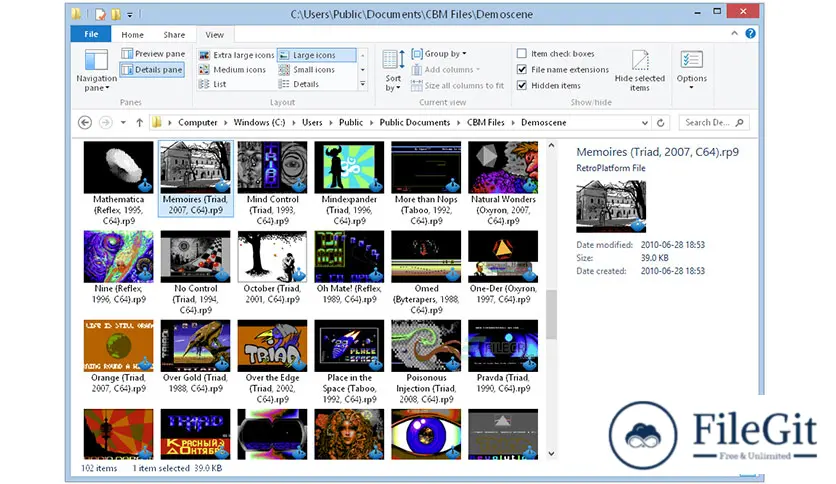The height and width of the screenshot is (484, 836).
Task: Click the Memoires preview image in details pane
Action: (x=611, y=206)
